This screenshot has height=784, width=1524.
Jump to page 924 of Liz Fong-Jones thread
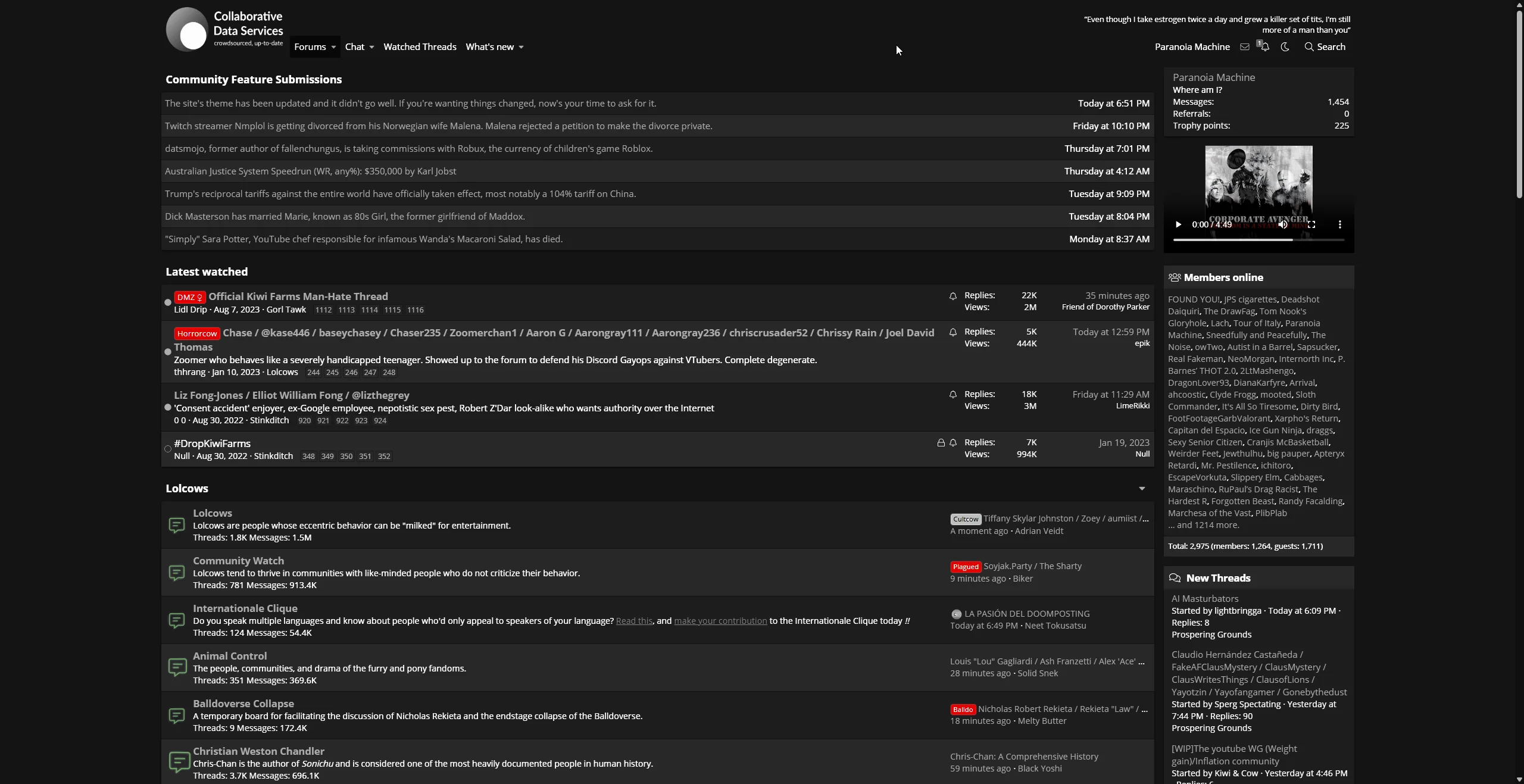pyautogui.click(x=380, y=421)
